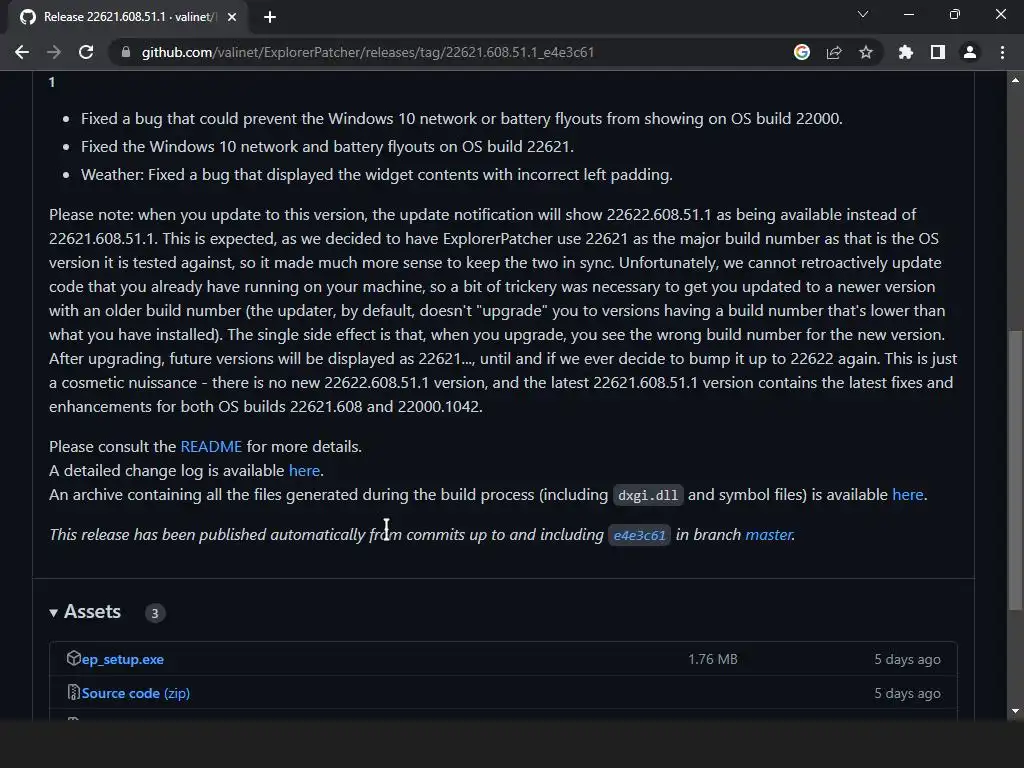The image size is (1024, 768).
Task: Click GitHub favicon on the tab
Action: [x=28, y=17]
